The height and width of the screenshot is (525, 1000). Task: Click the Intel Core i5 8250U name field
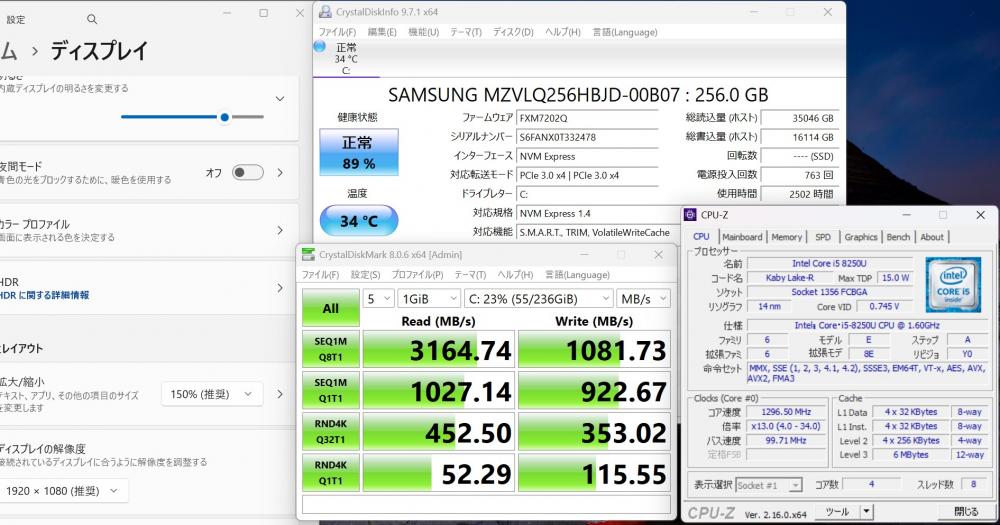tap(829, 263)
